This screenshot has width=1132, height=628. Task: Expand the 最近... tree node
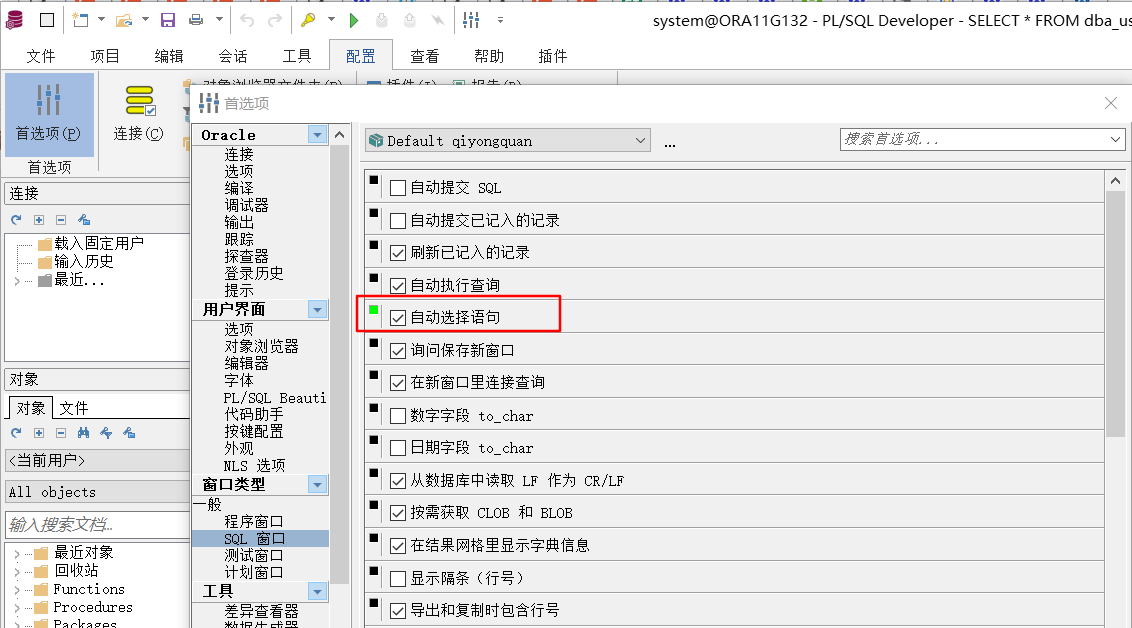(16, 280)
